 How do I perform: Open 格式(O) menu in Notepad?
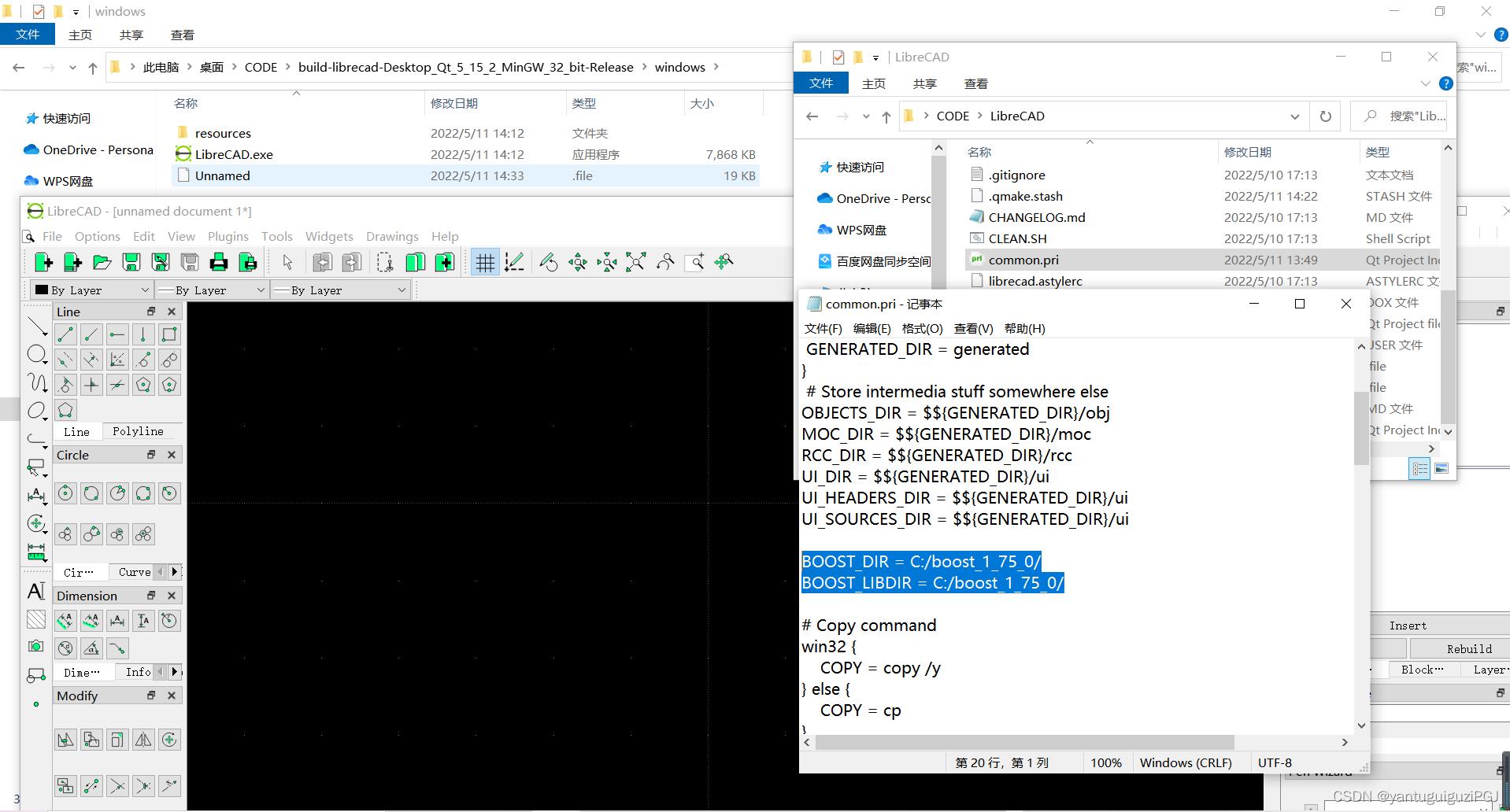tap(922, 329)
